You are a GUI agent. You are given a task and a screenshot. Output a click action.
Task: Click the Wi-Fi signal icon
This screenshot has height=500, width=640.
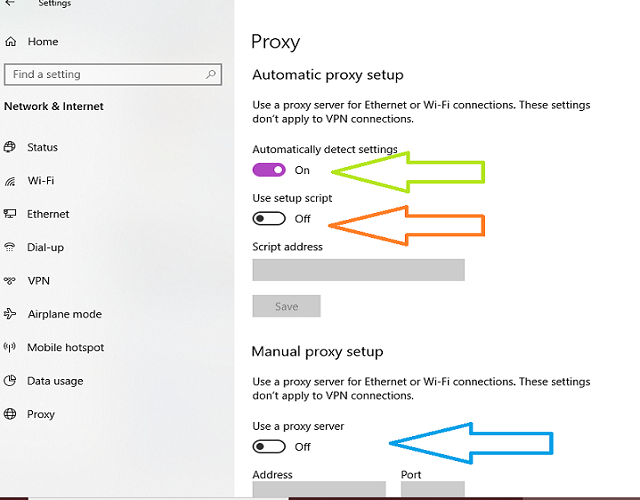tap(10, 180)
